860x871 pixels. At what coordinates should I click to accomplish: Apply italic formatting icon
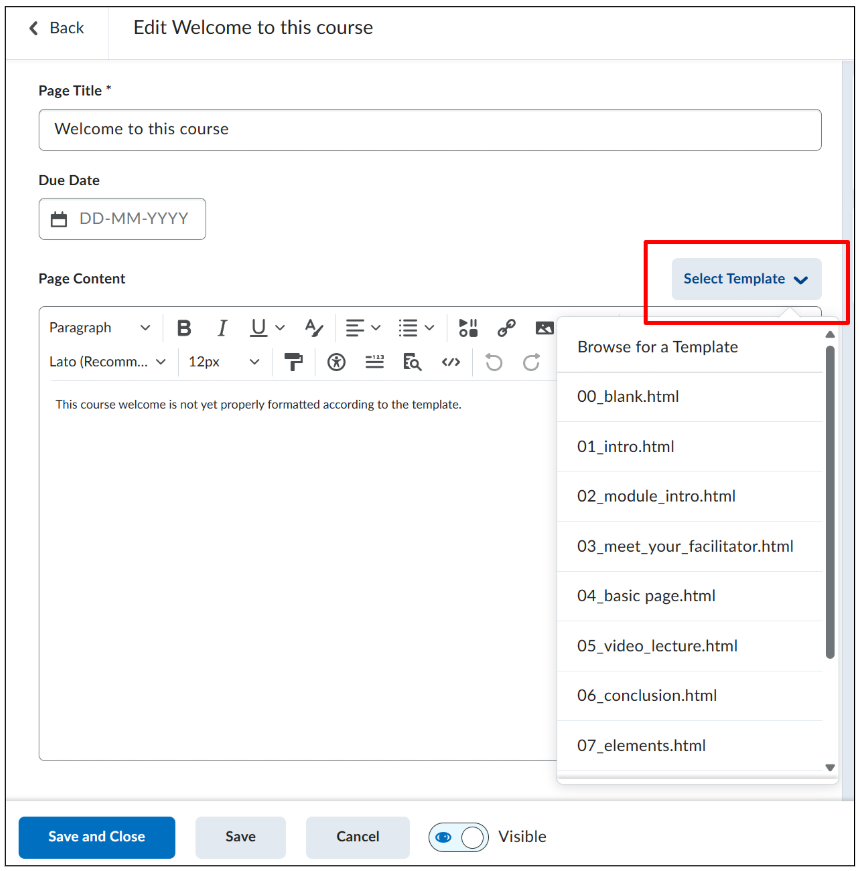click(222, 328)
